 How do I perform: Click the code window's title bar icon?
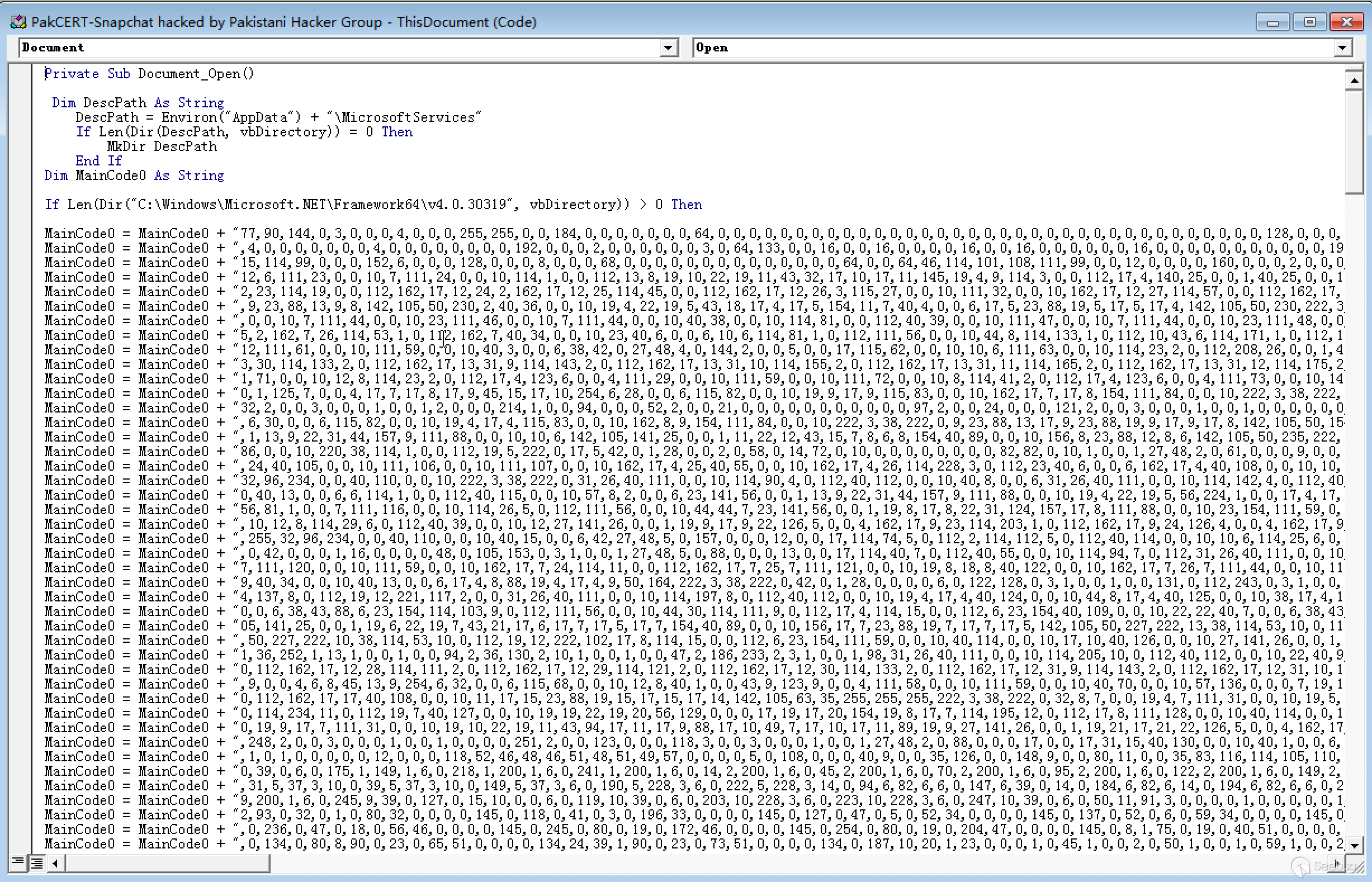coord(18,22)
